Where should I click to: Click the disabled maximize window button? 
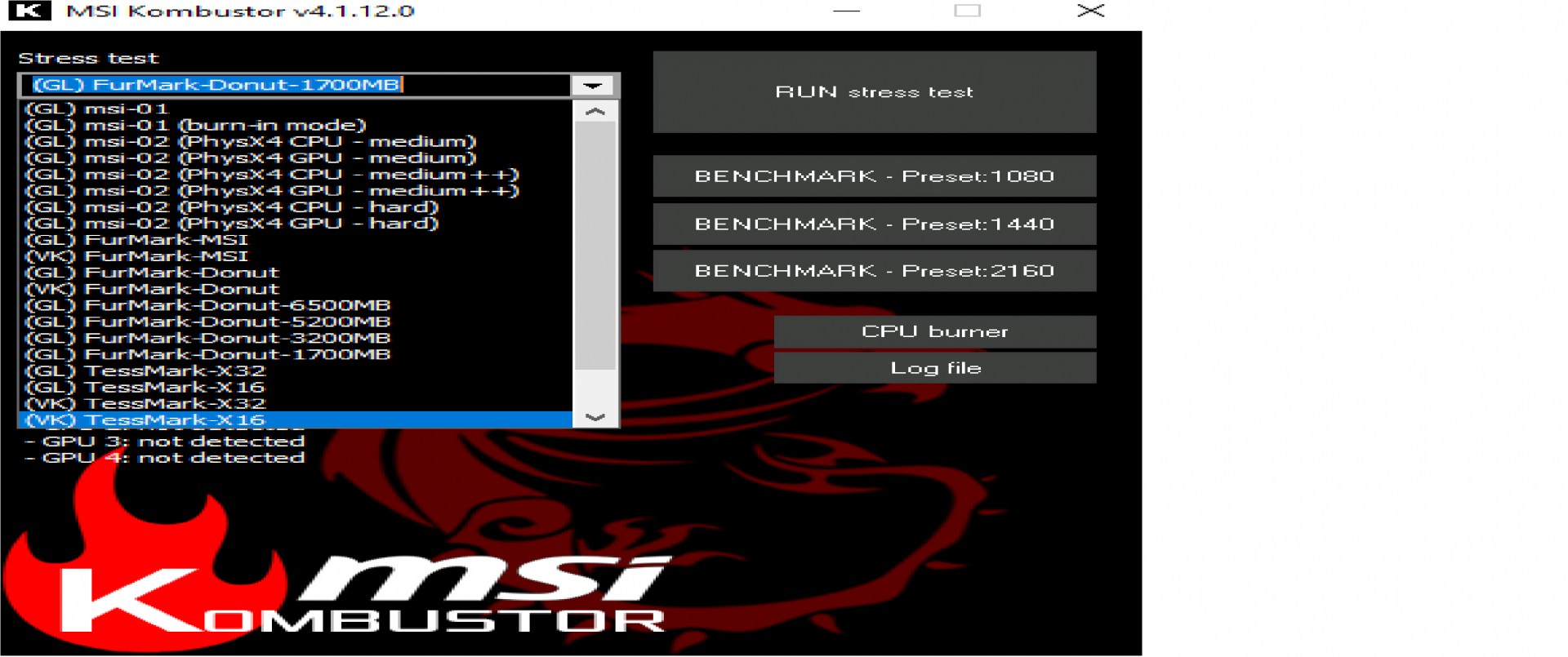[x=967, y=11]
